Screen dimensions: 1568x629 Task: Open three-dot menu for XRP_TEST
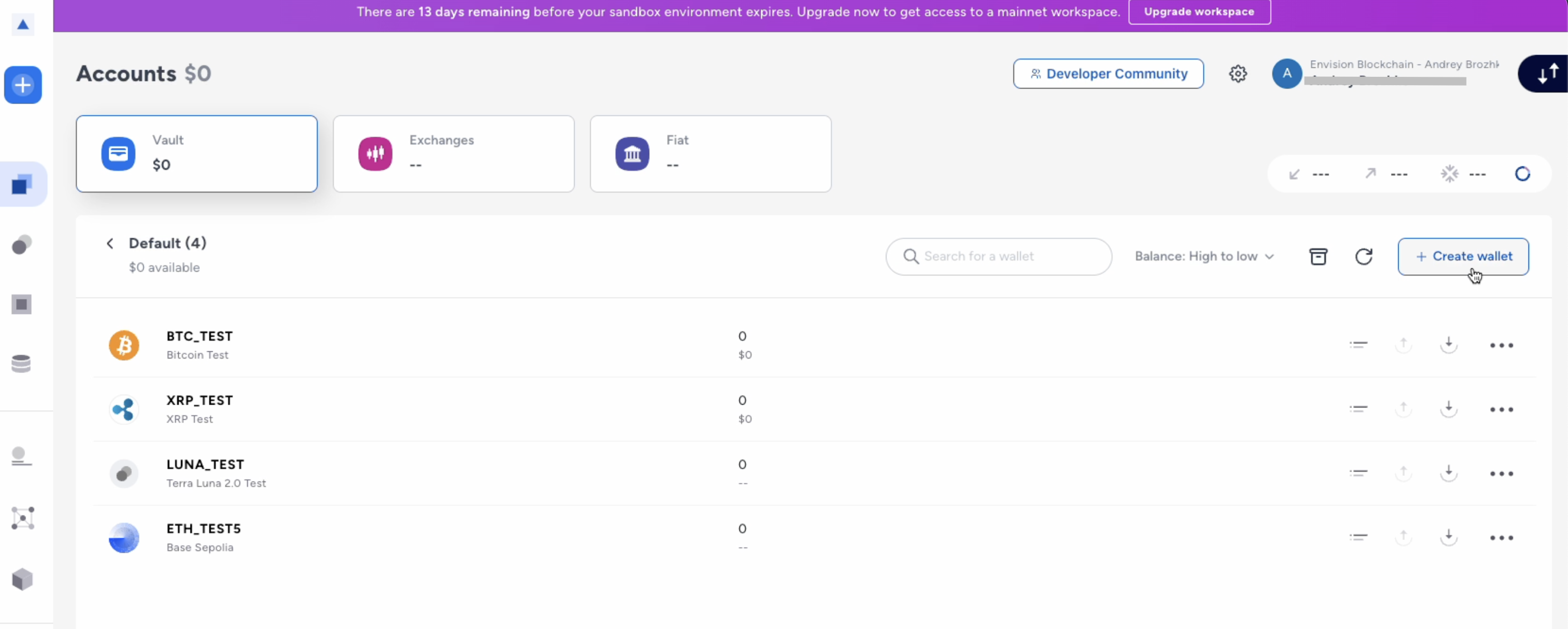[1501, 409]
